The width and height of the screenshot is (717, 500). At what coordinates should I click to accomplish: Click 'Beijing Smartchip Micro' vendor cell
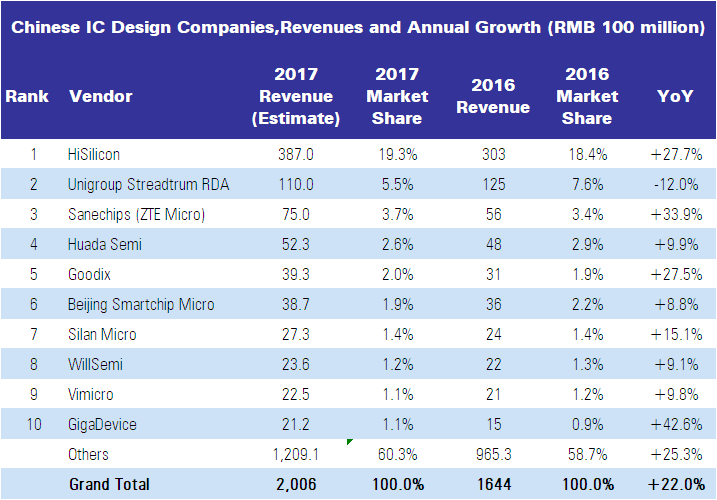pos(141,304)
